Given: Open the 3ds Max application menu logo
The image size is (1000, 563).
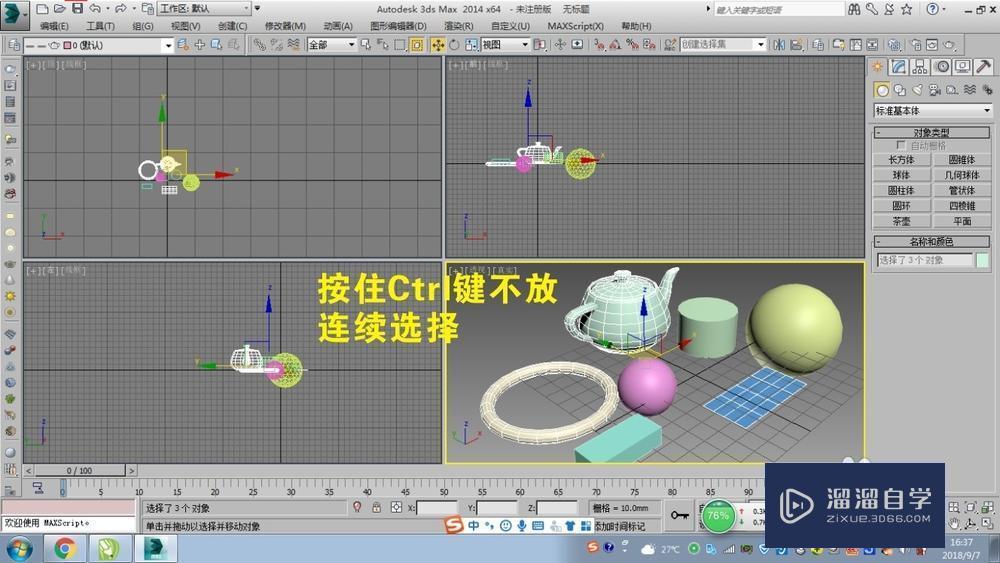Looking at the screenshot, I should pyautogui.click(x=14, y=13).
